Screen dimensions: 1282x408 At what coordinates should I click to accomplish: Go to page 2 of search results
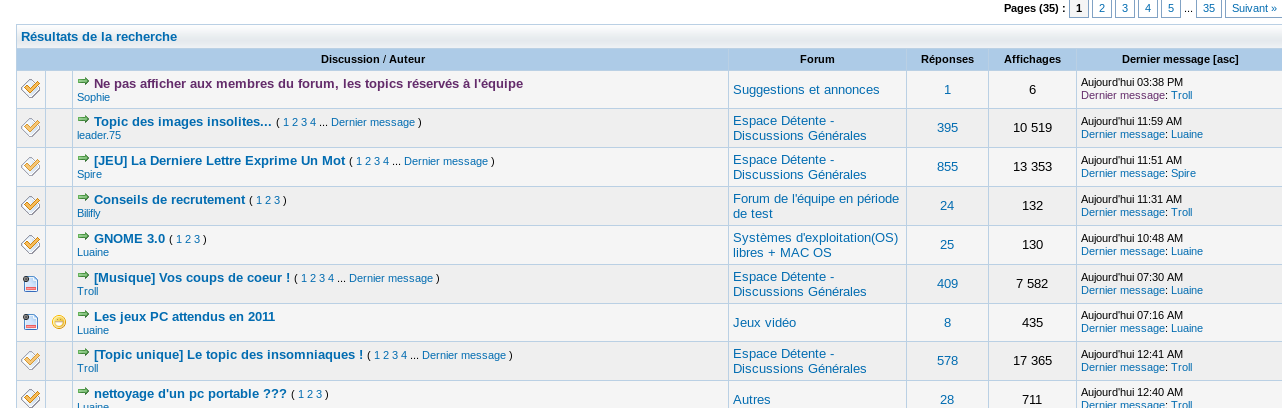[1101, 8]
